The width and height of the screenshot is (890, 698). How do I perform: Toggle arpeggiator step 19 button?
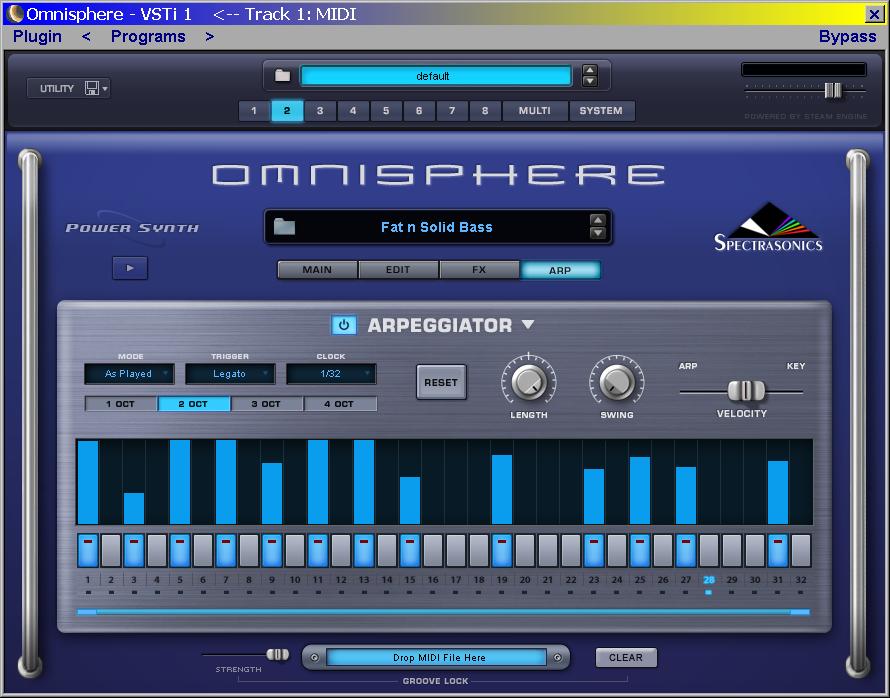(x=502, y=550)
